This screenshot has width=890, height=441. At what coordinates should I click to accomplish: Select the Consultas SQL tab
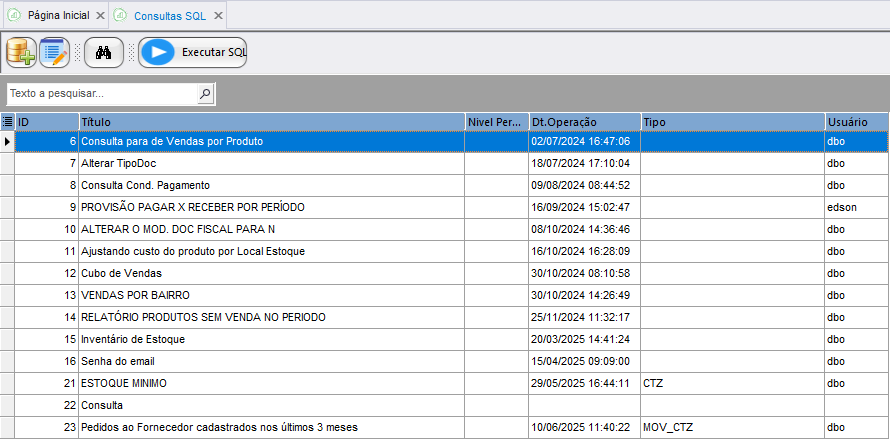[167, 15]
